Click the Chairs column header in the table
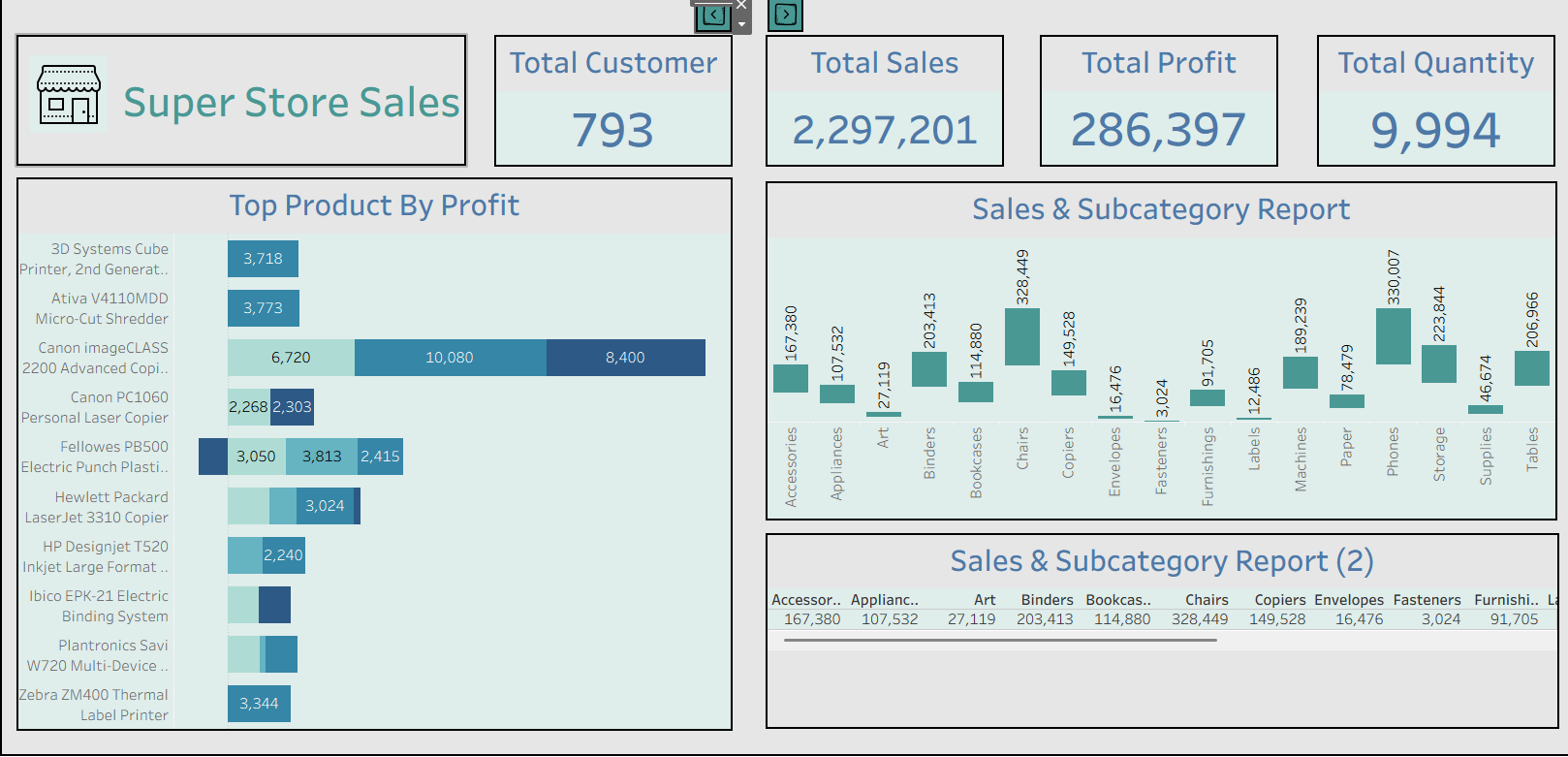The width and height of the screenshot is (1568, 757). point(1207,600)
